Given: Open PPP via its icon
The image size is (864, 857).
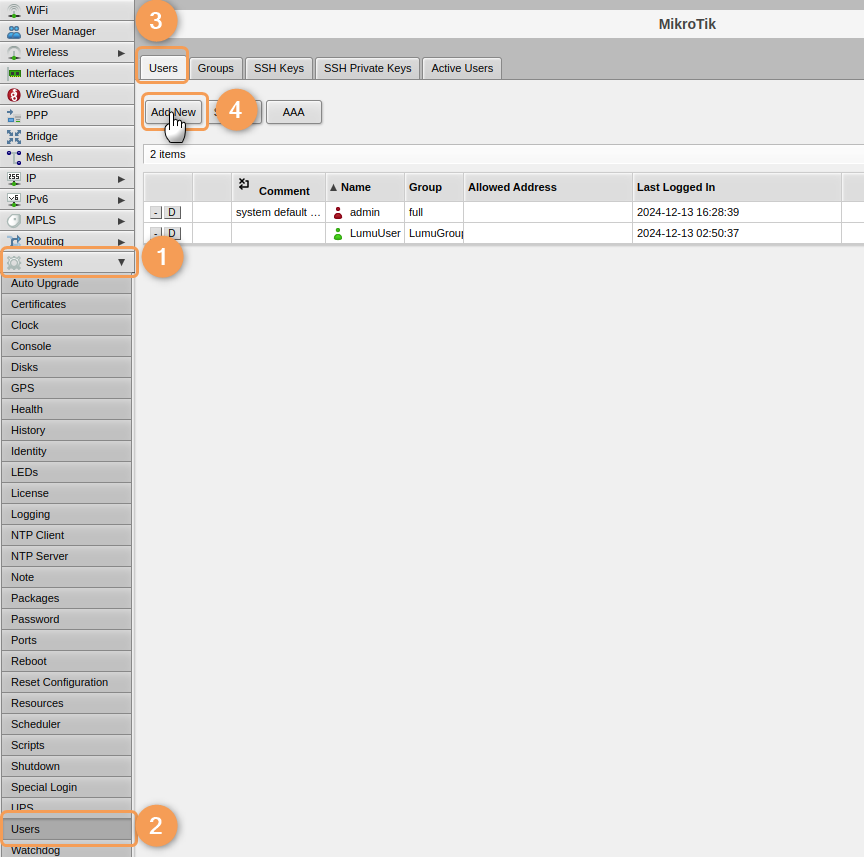Looking at the screenshot, I should pyautogui.click(x=14, y=115).
